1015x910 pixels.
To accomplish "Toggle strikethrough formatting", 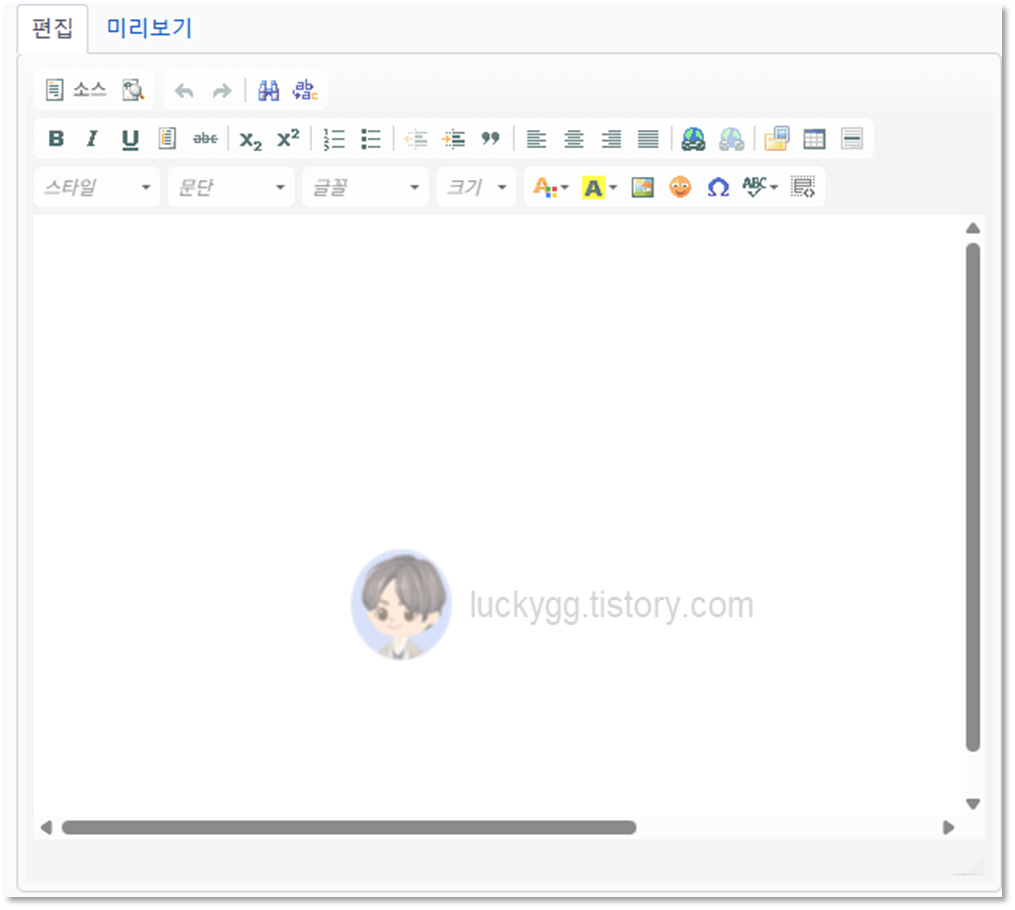I will 205,139.
